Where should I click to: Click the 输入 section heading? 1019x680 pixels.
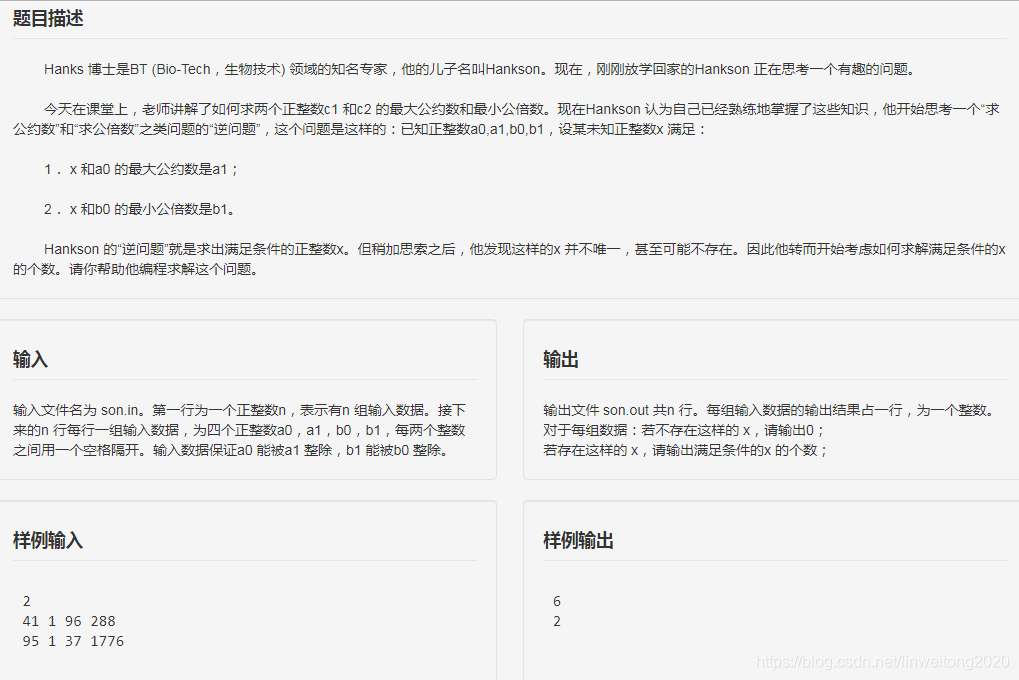click(x=30, y=359)
